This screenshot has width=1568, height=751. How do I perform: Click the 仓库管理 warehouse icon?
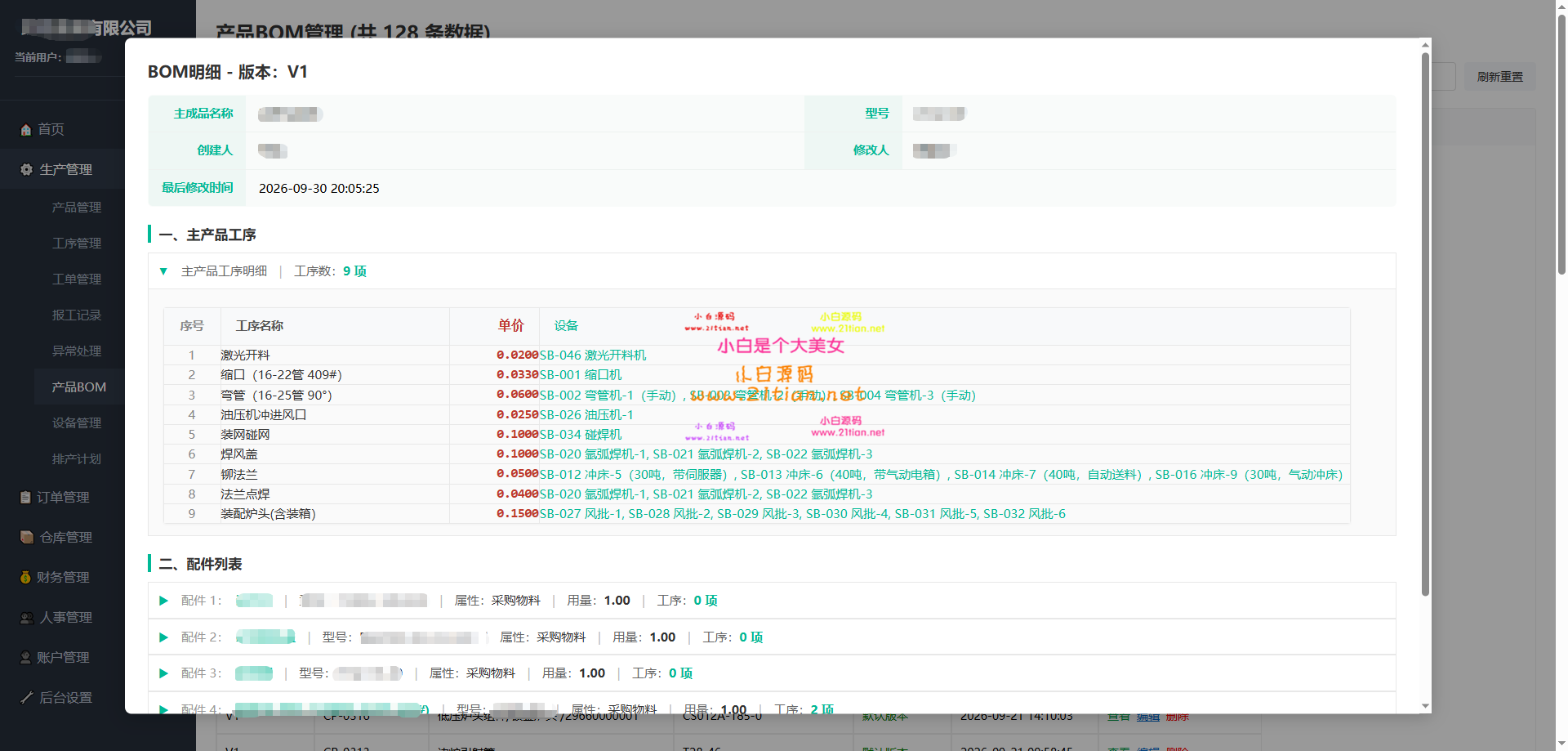(26, 537)
